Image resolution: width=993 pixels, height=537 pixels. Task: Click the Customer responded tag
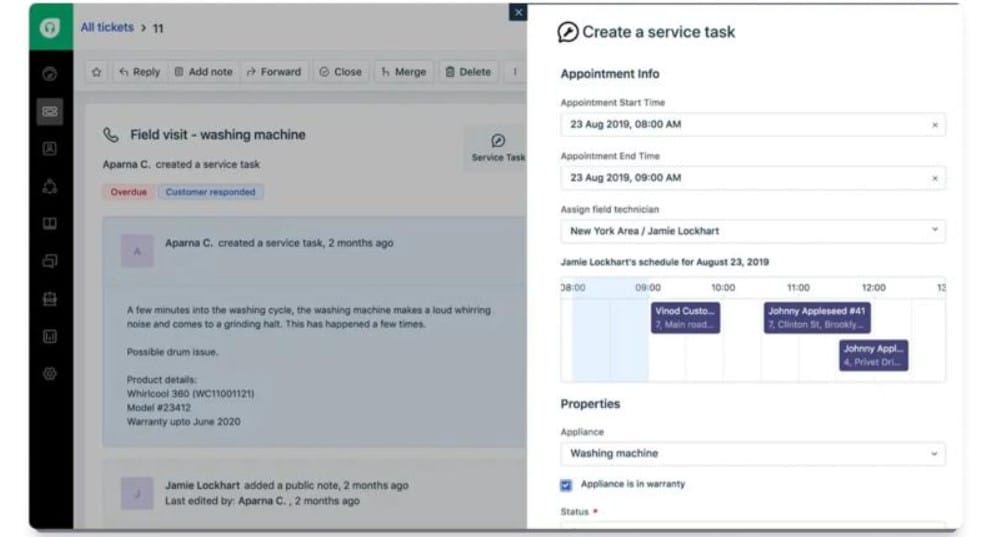pos(210,192)
